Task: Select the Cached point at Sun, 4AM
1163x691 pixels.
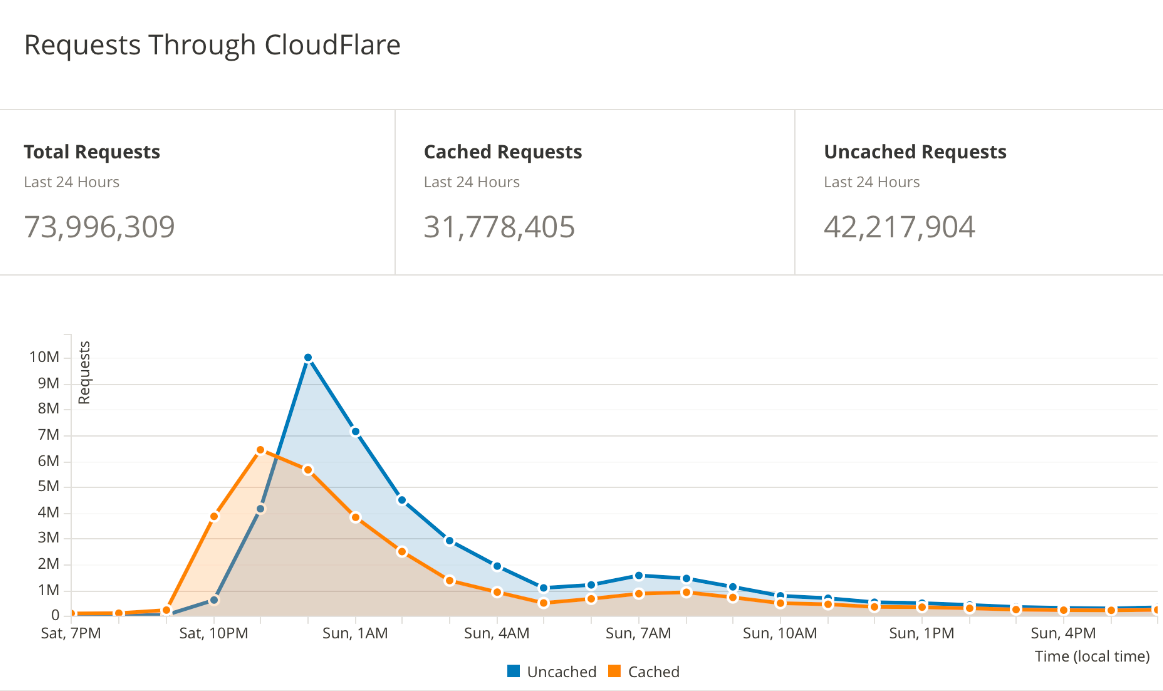Action: [x=497, y=592]
